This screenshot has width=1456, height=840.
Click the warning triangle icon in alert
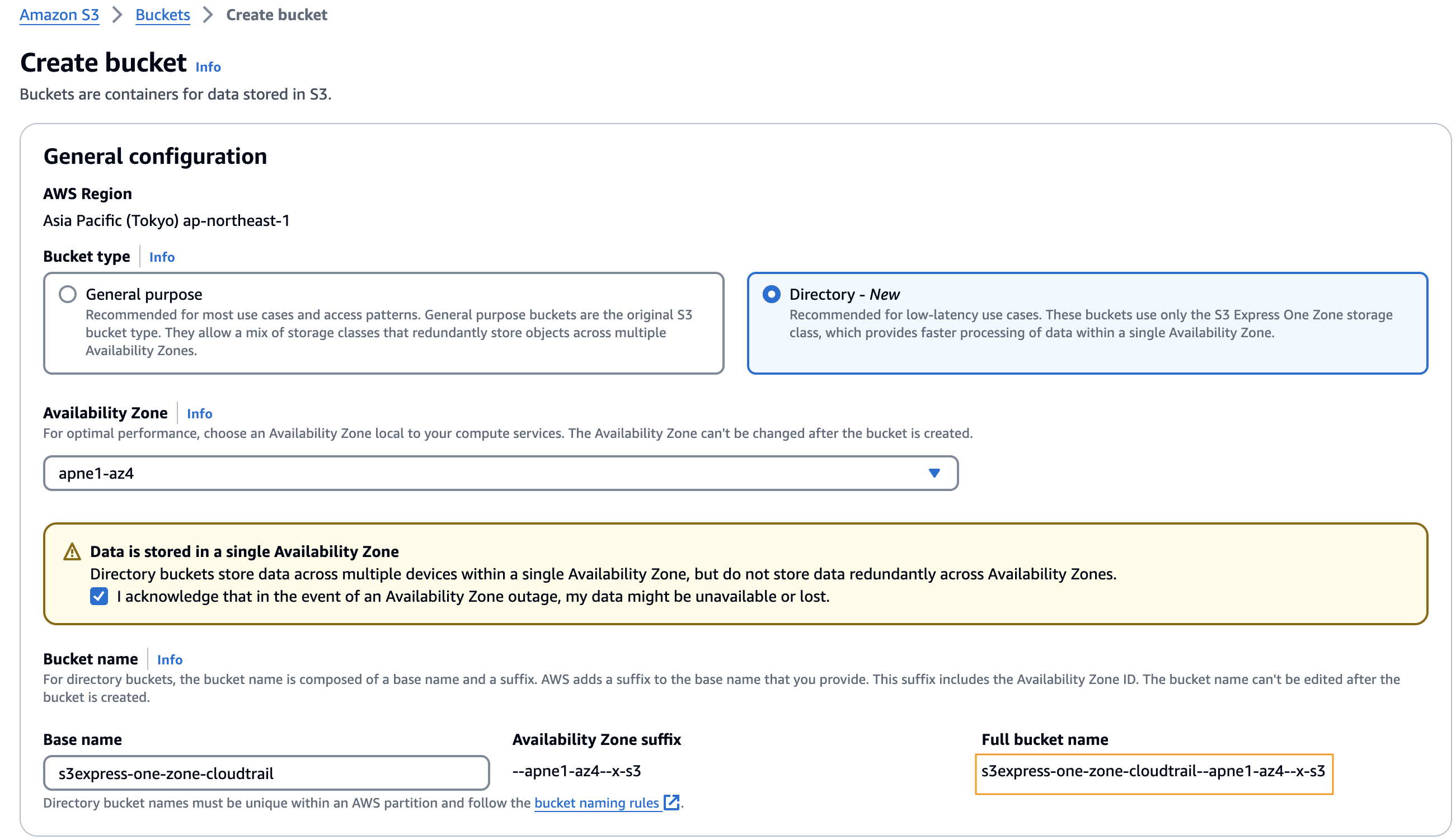[72, 552]
